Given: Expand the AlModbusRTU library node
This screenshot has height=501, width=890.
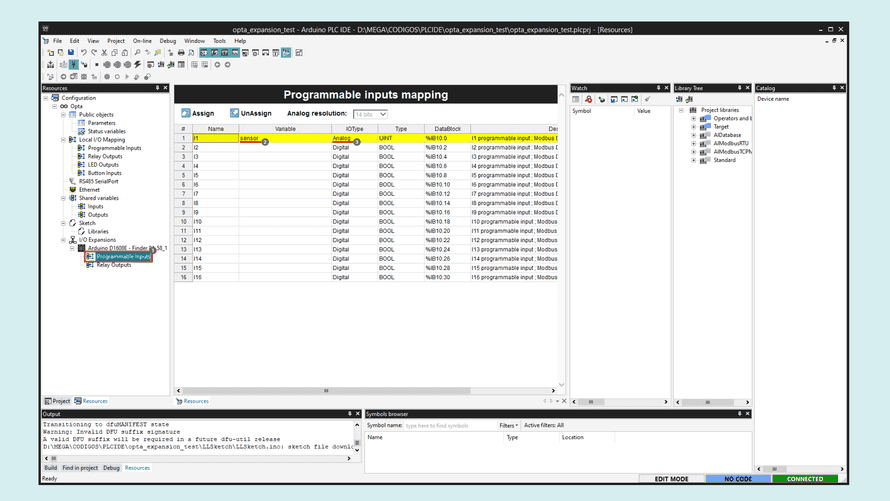Looking at the screenshot, I should 694,143.
